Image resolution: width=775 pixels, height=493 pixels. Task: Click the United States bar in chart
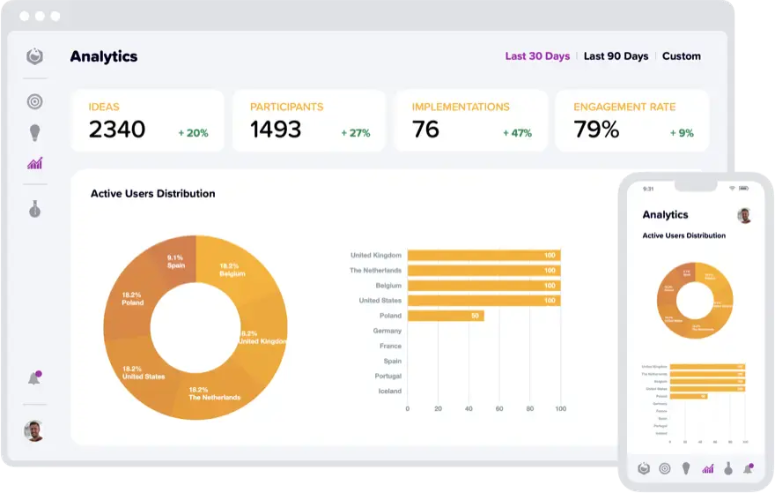[x=484, y=301]
